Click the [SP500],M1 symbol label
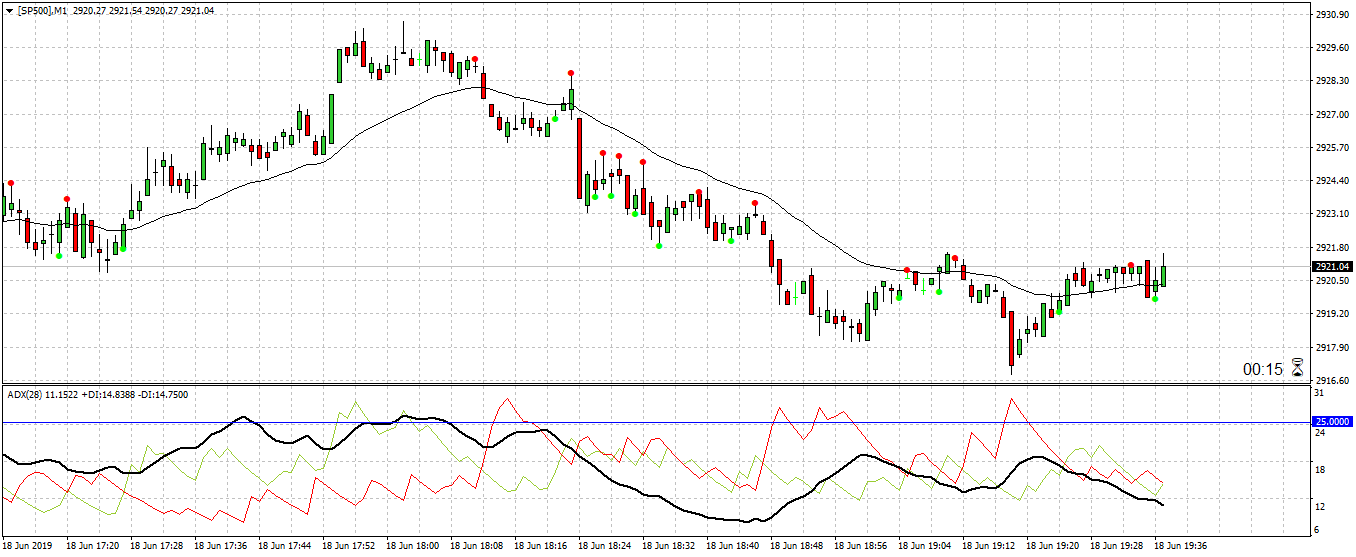Screen dimensions: 1356x557 click(x=42, y=10)
